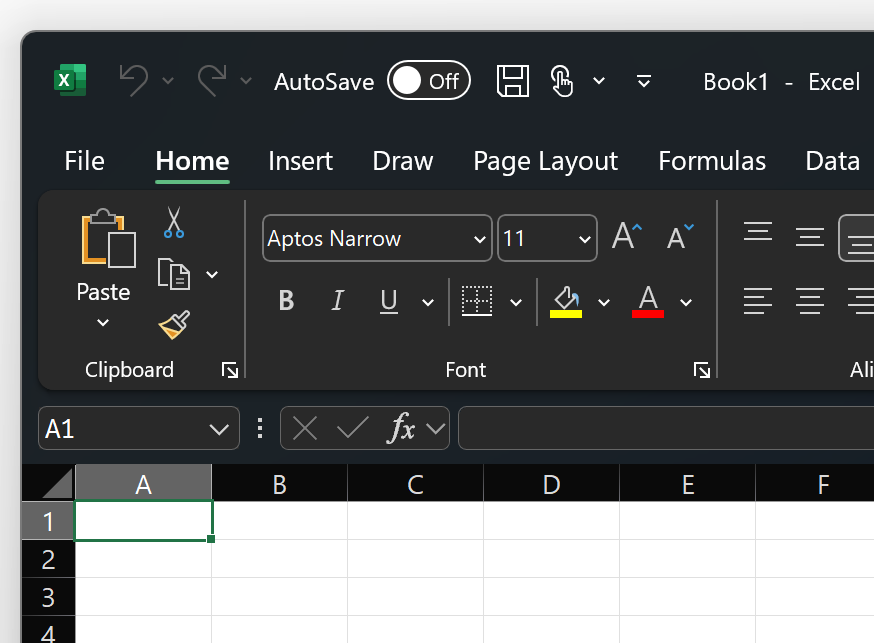
Task: Click the Increase Font Size icon
Action: coord(625,236)
